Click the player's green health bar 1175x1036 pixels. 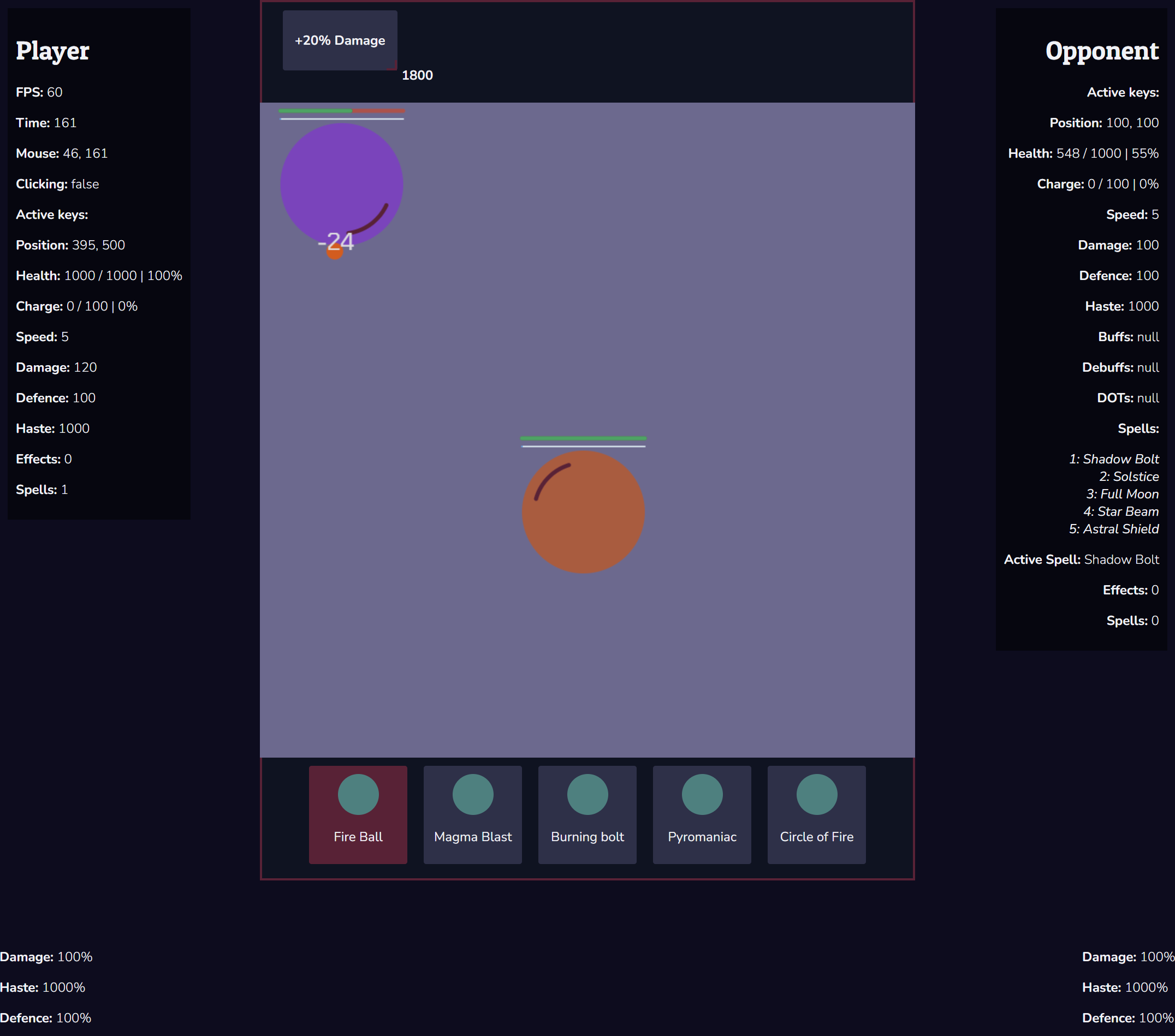pos(583,438)
